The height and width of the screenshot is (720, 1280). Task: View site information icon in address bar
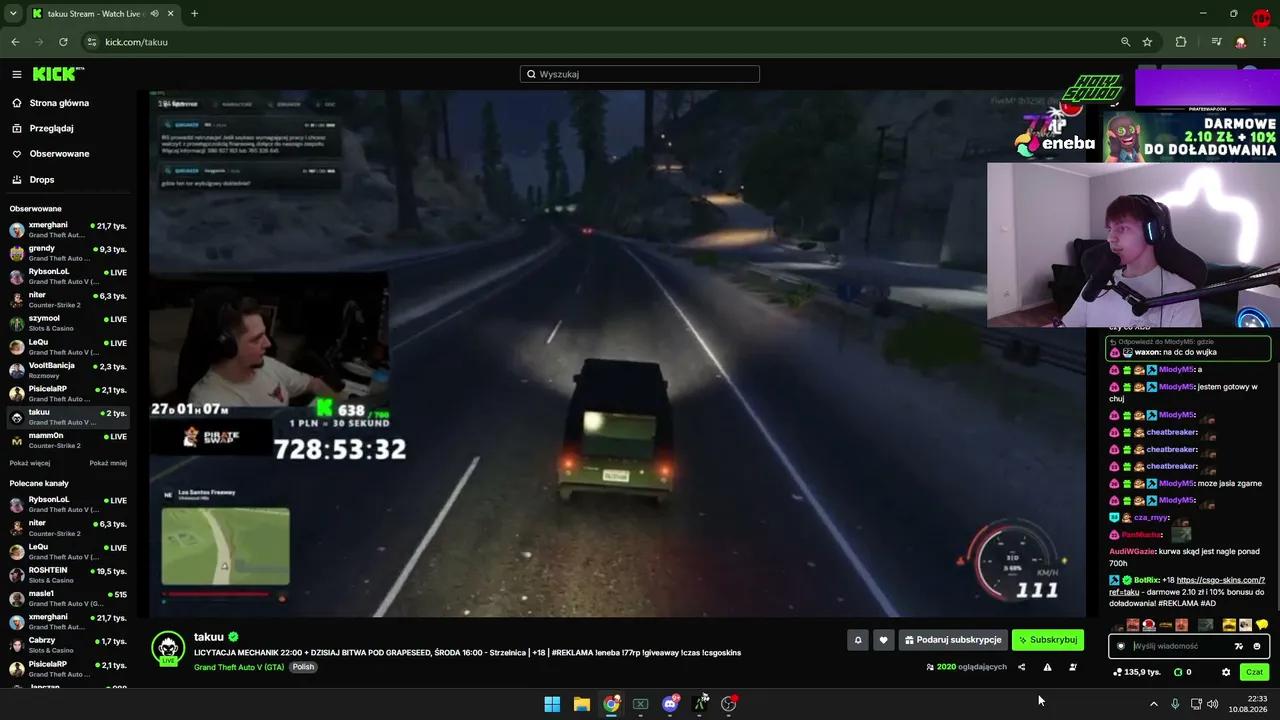tap(92, 42)
